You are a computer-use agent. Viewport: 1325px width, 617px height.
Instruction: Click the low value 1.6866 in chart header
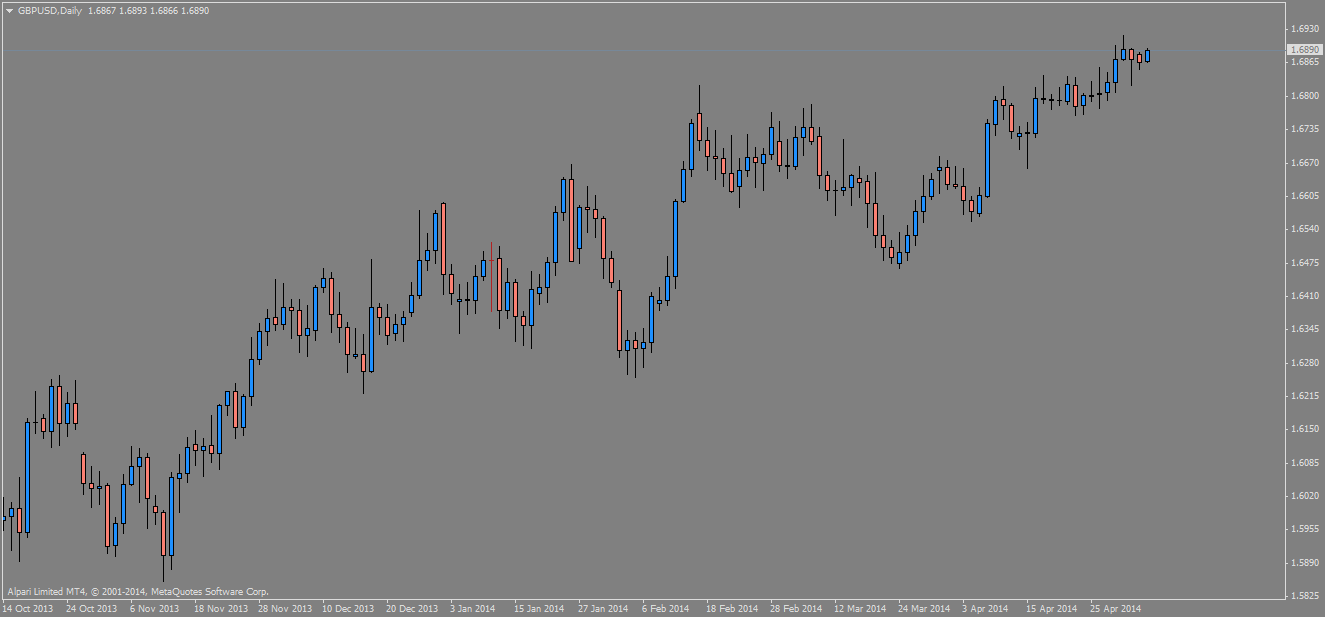coord(163,10)
